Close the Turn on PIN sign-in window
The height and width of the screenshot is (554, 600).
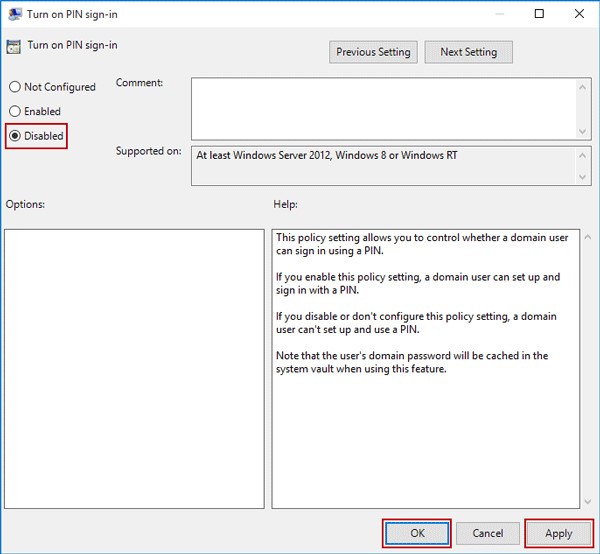click(x=579, y=14)
